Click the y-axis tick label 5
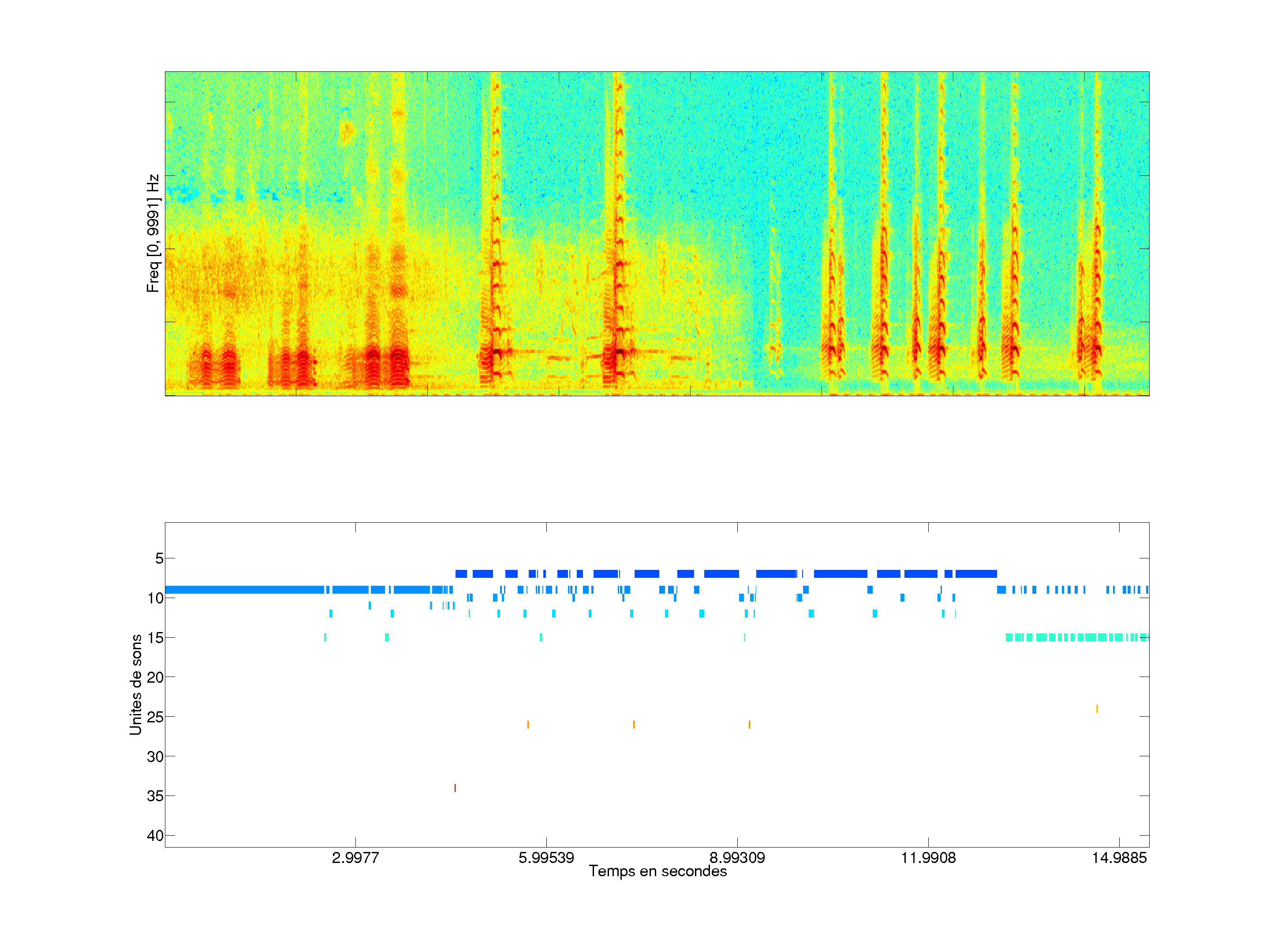 coord(159,558)
